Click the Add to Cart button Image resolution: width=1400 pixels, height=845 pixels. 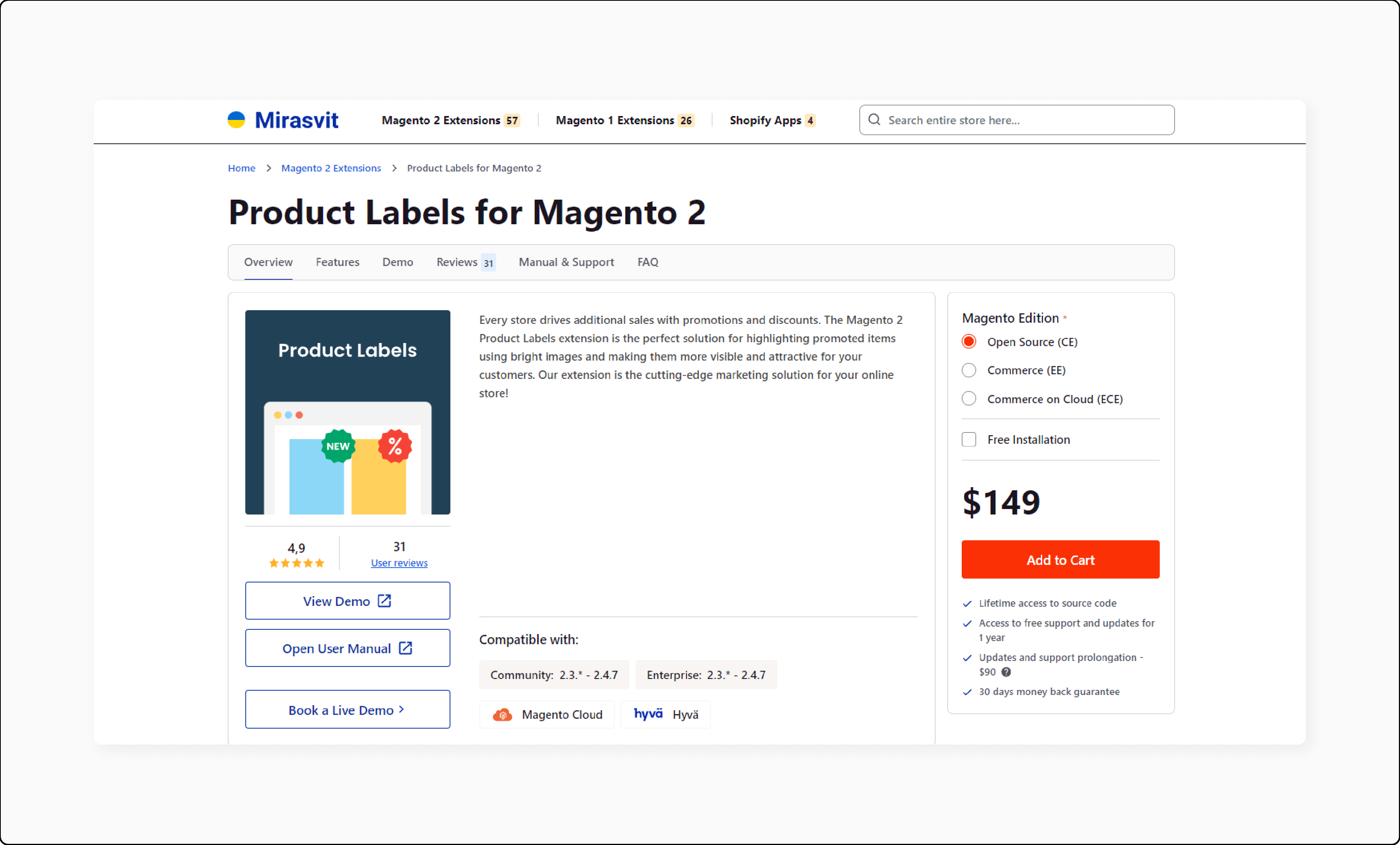(1060, 560)
